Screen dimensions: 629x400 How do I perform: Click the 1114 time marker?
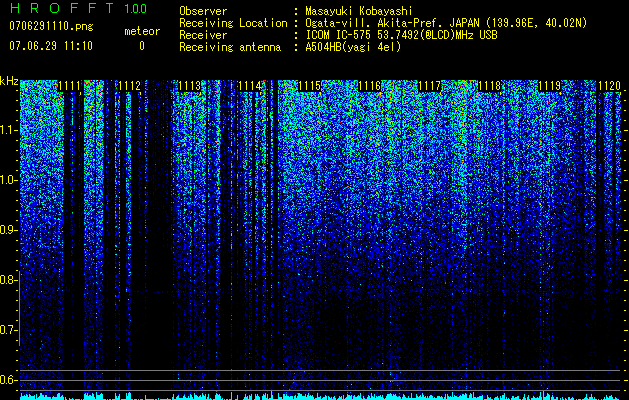pyautogui.click(x=250, y=86)
